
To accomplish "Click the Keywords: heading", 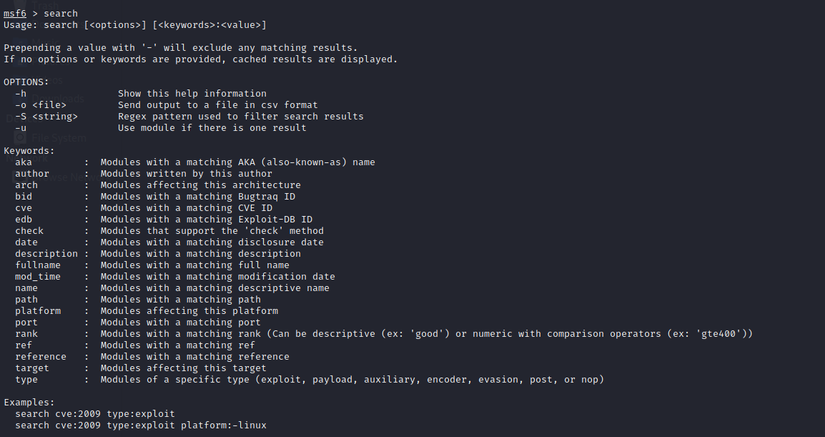I will tap(30, 150).
